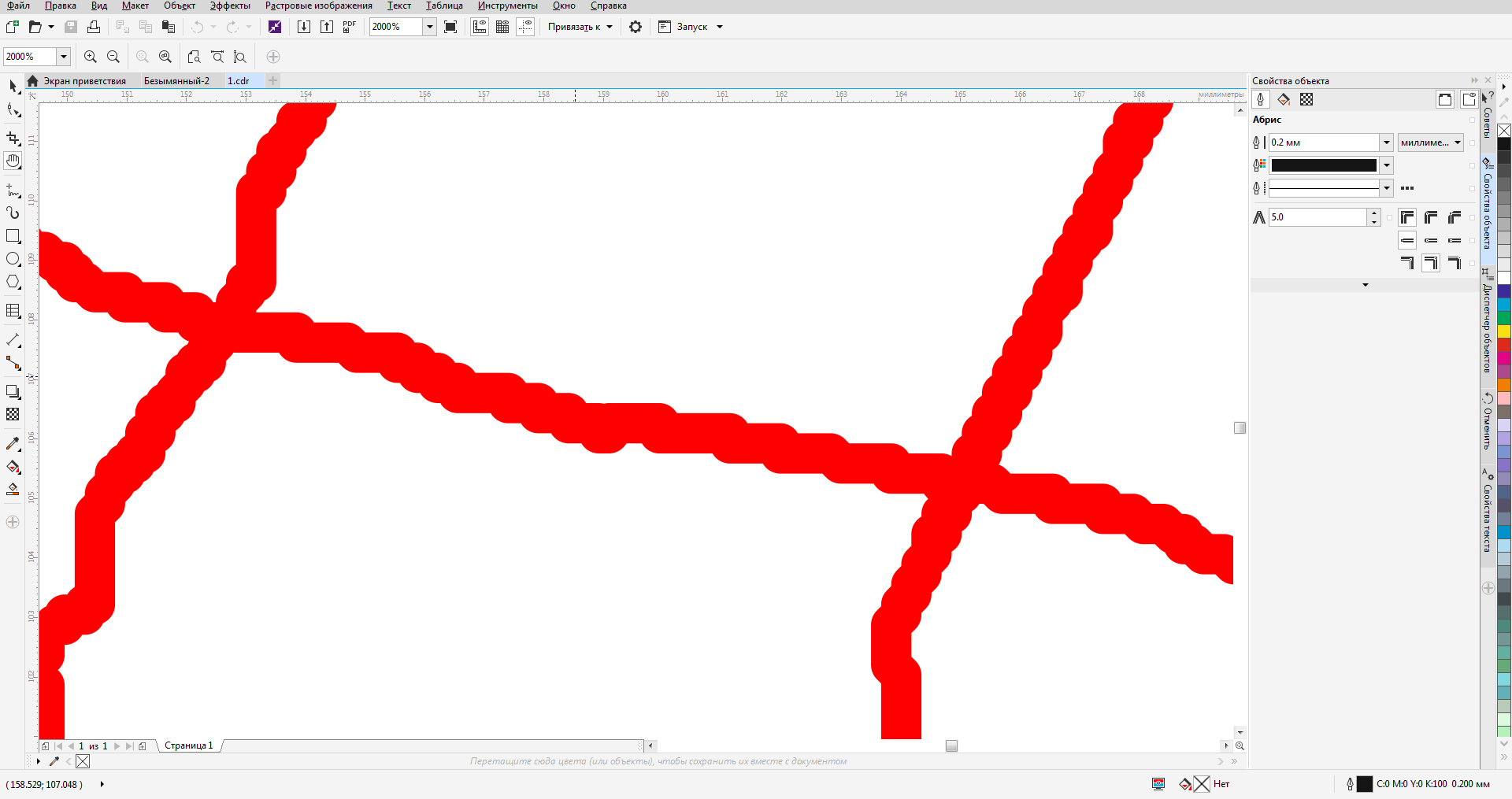Click the no-color X swatch in palette
The image size is (1512, 799).
click(x=1504, y=131)
